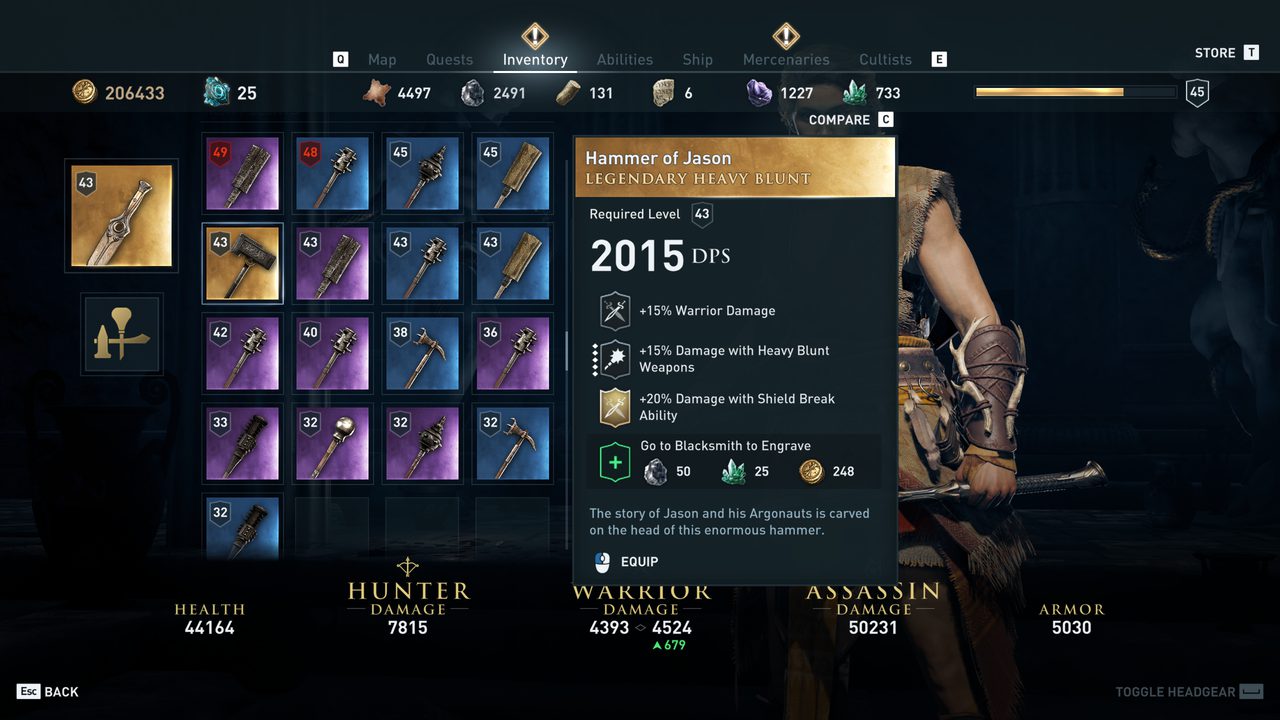Click the experience progress bar

[x=1076, y=92]
